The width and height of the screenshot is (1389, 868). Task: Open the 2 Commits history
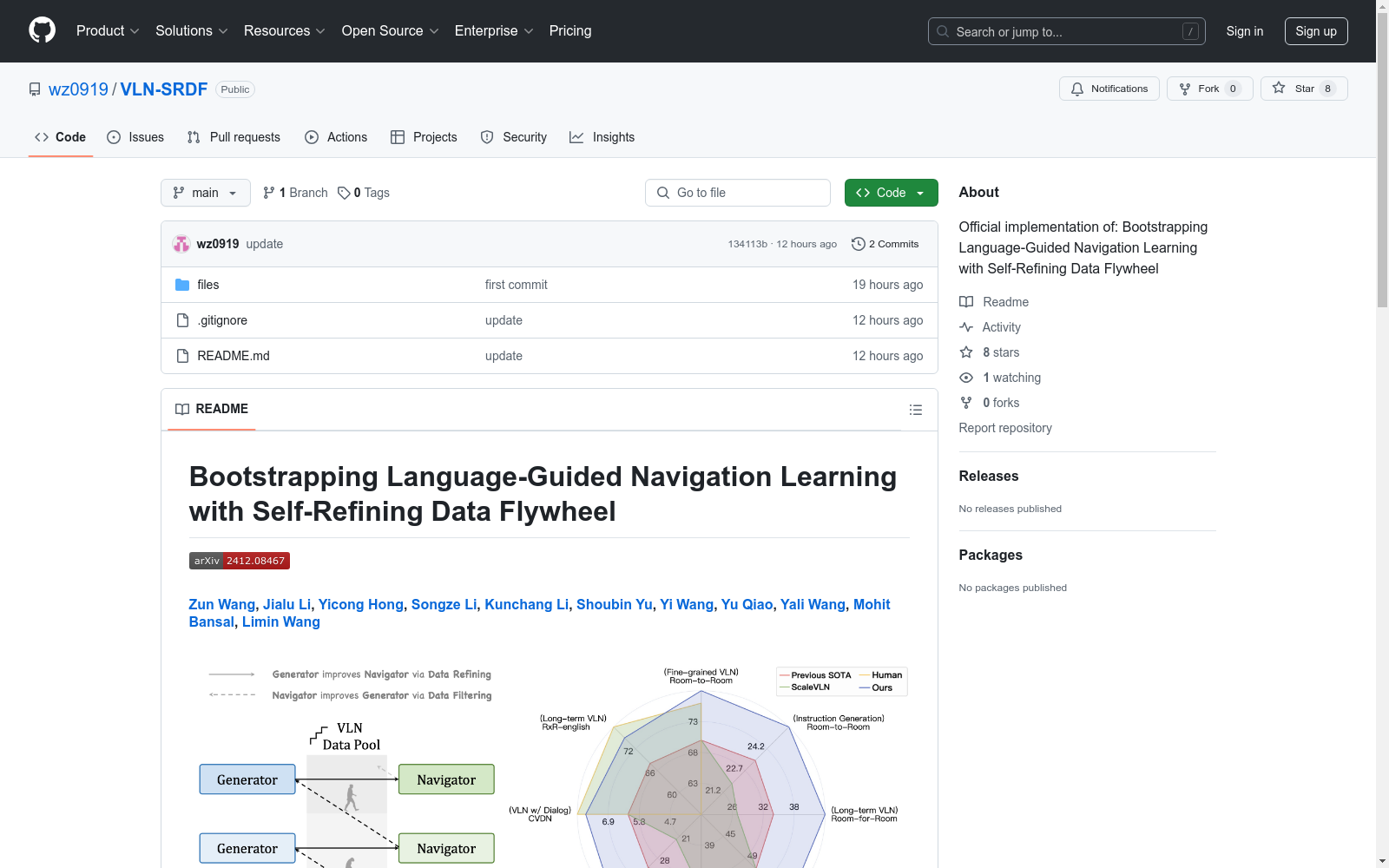point(885,244)
